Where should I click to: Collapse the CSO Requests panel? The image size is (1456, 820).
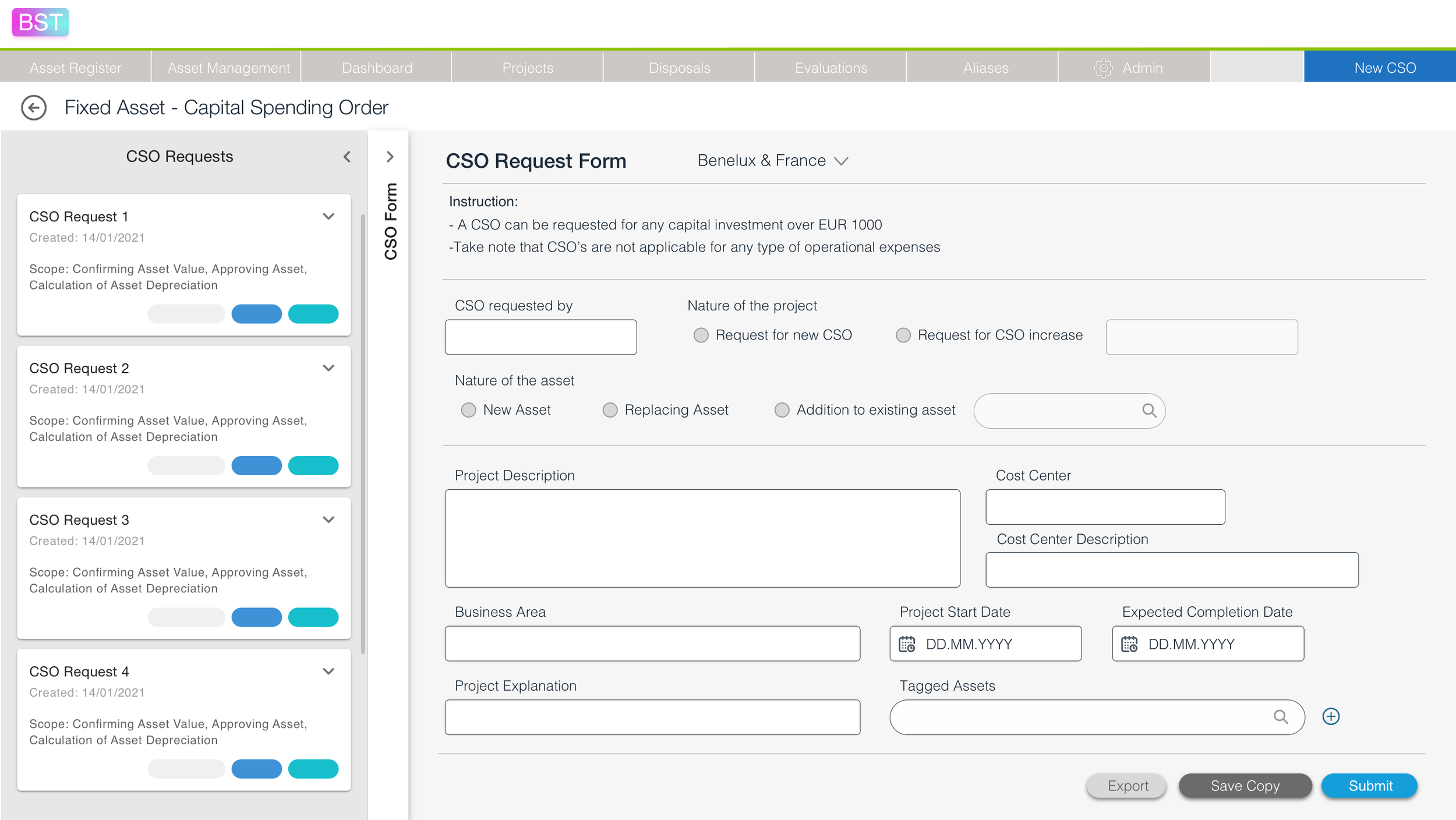[x=347, y=156]
